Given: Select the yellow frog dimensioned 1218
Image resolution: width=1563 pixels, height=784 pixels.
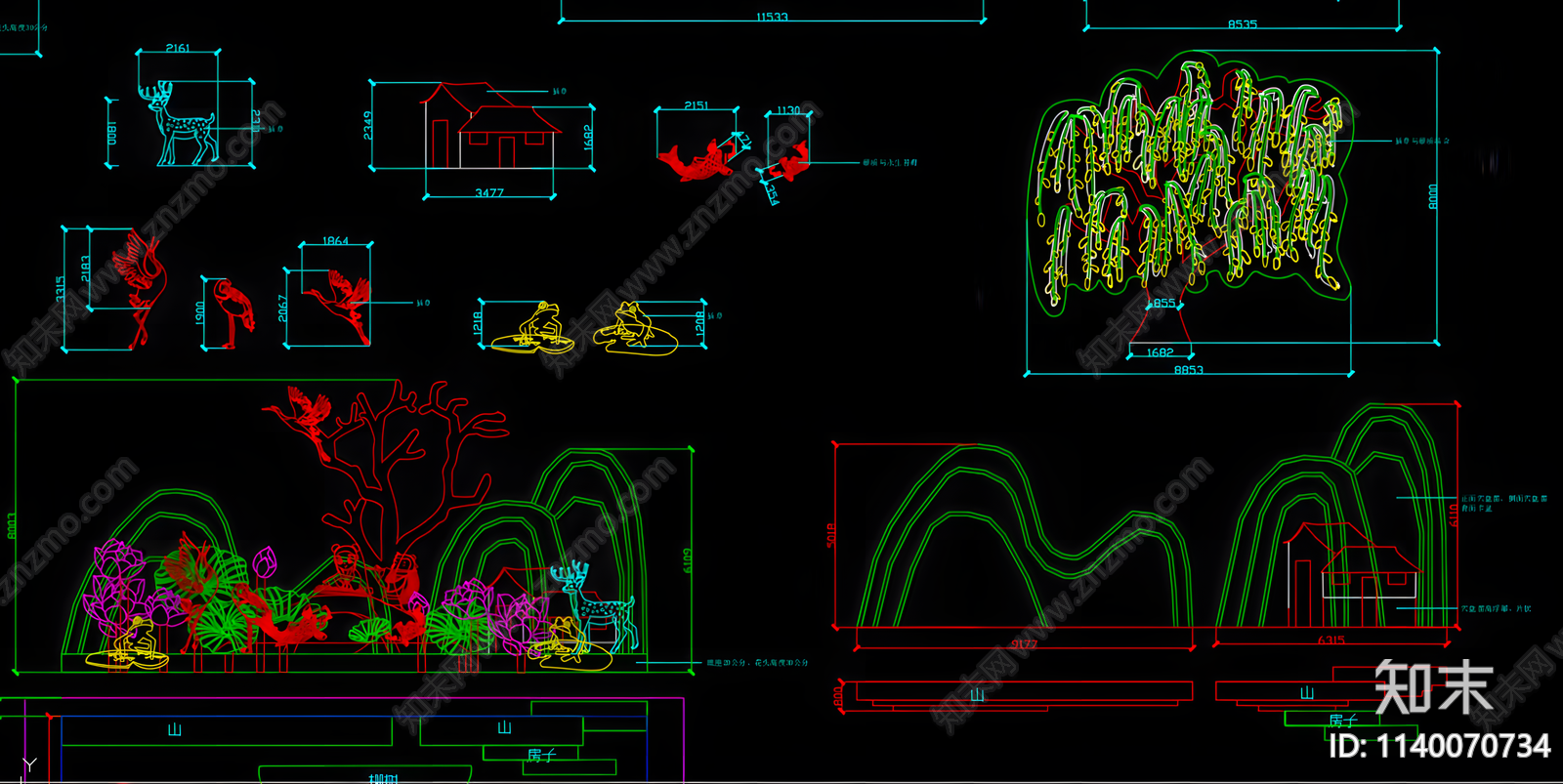Looking at the screenshot, I should pos(534,328).
